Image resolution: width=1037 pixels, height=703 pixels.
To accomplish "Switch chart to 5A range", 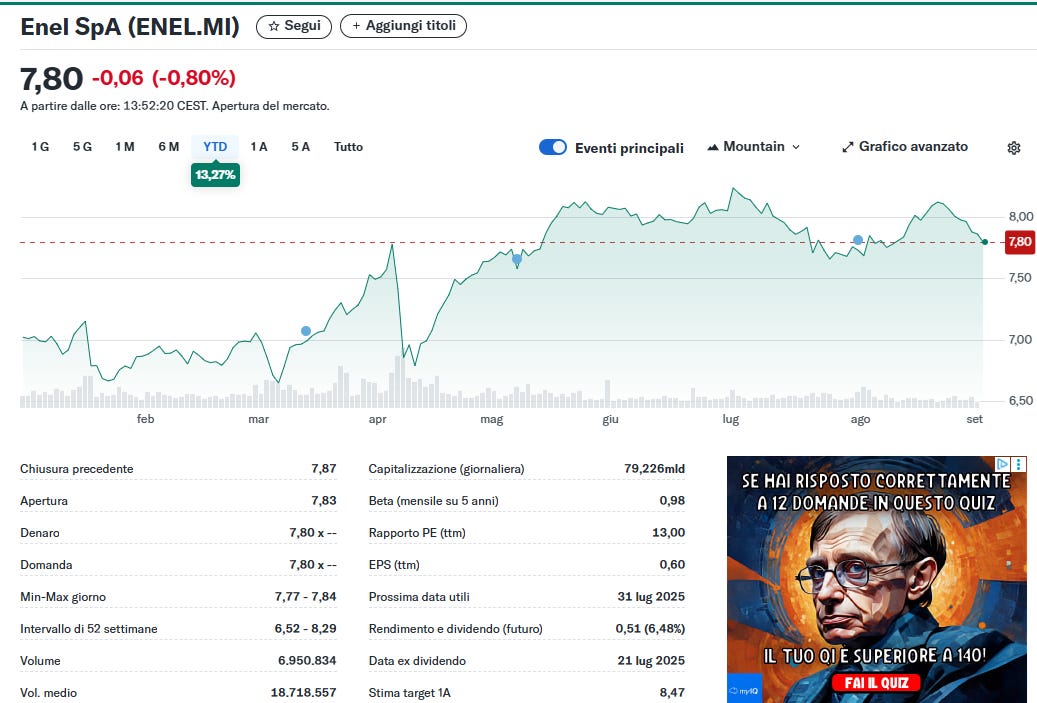I will tap(300, 147).
